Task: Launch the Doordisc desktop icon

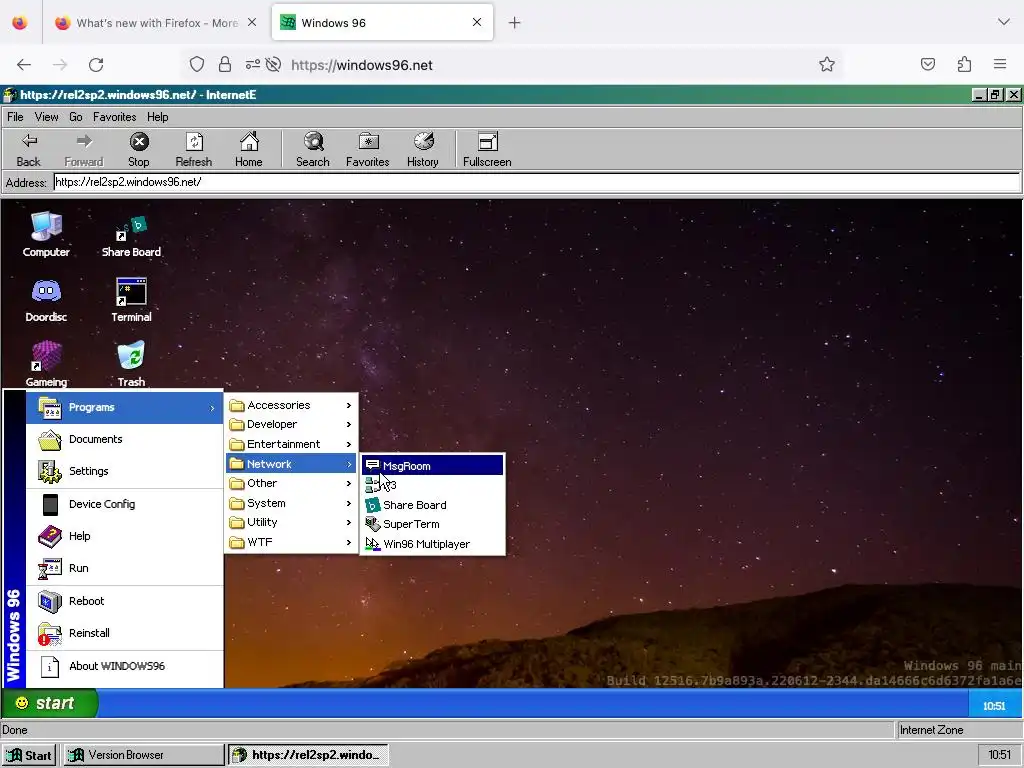Action: point(46,300)
